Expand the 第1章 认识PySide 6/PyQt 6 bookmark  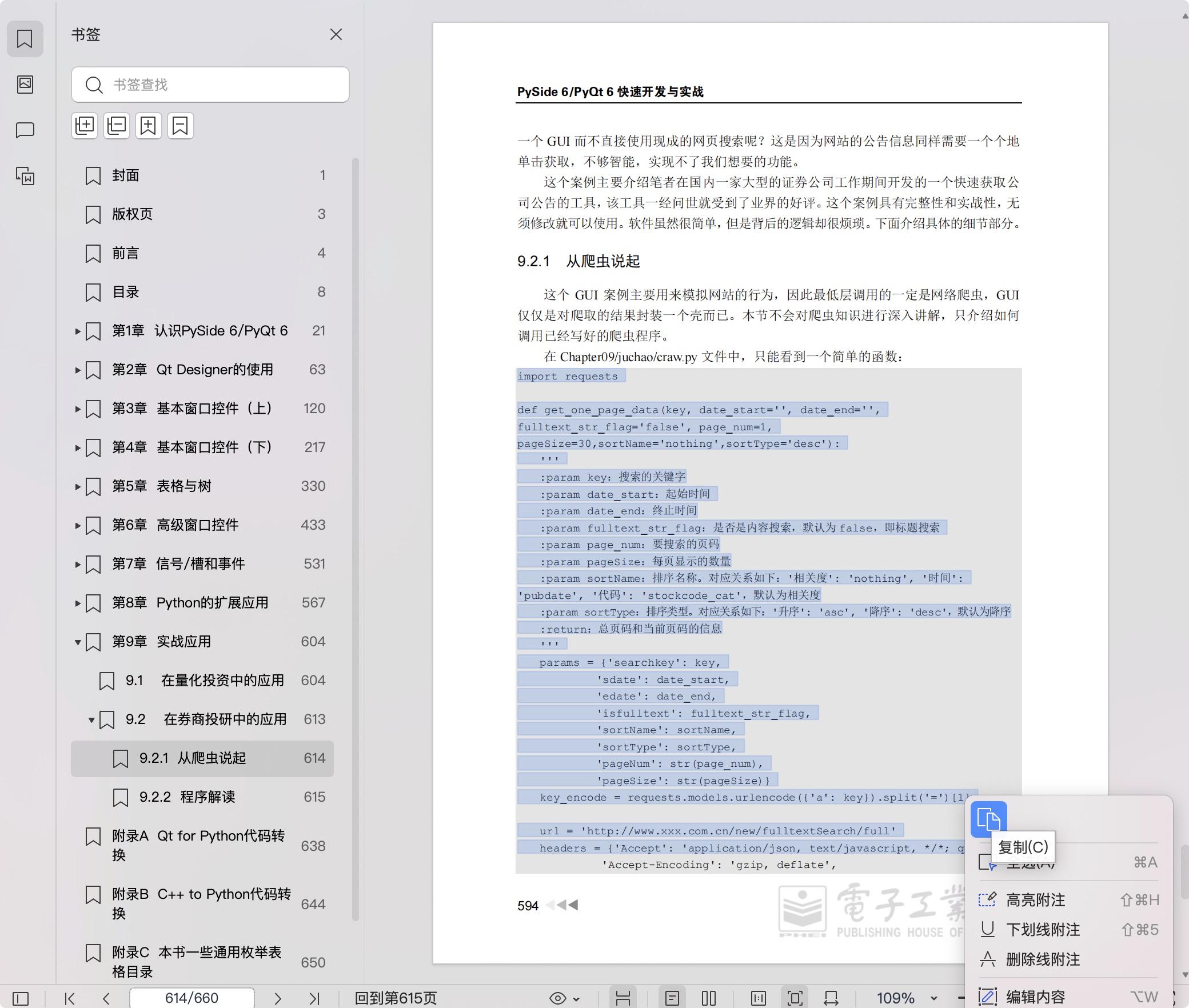click(78, 330)
